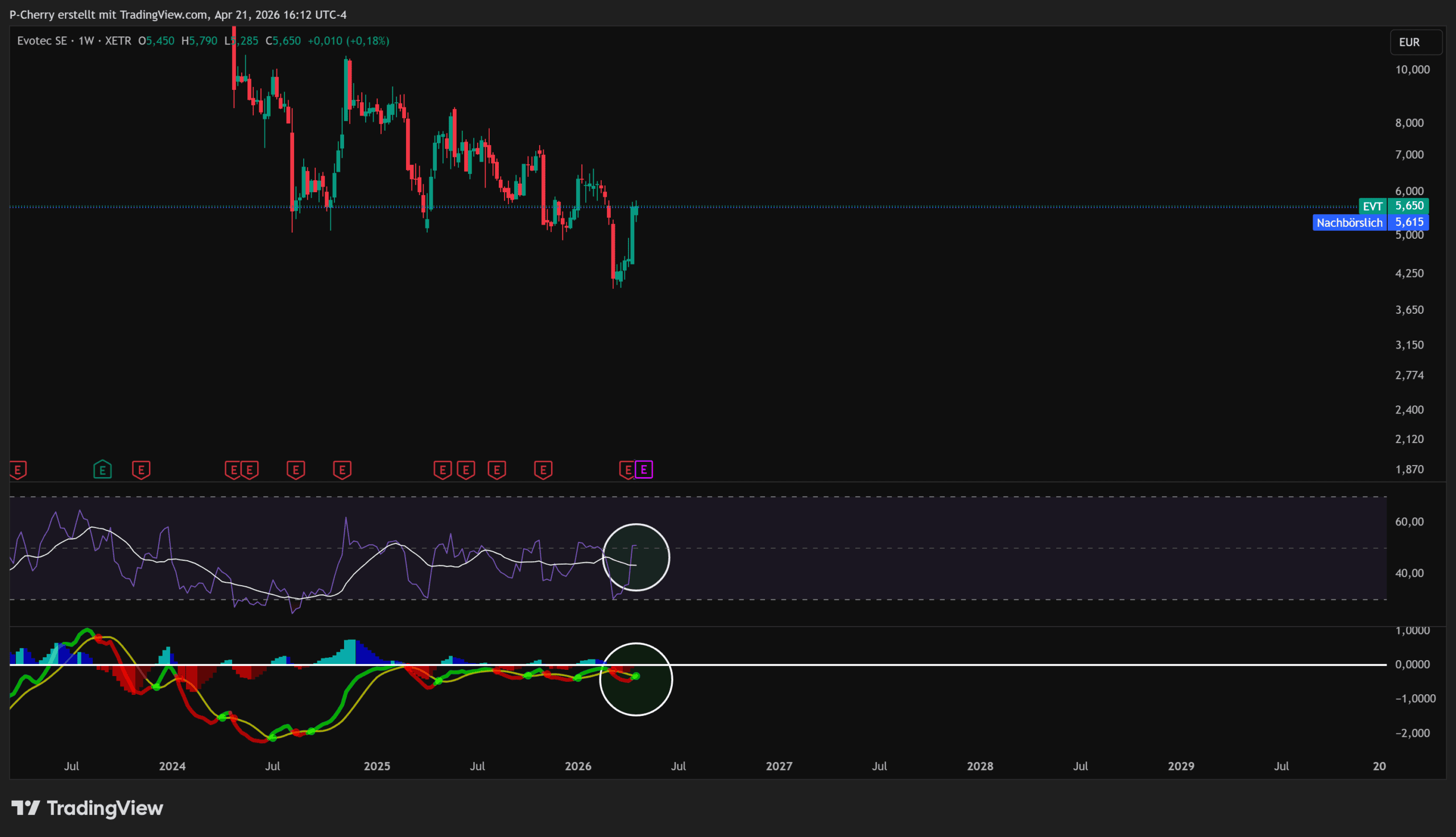
Task: Open the EUR currency selector
Action: click(1415, 42)
